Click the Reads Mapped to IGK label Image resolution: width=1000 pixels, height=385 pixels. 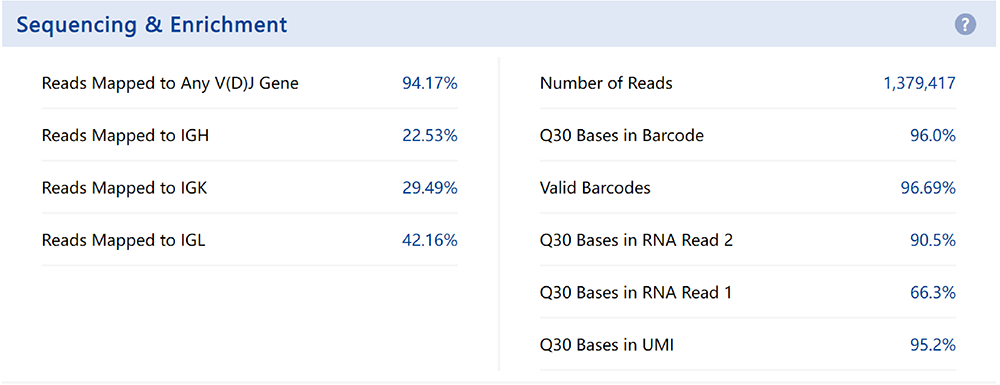pyautogui.click(x=124, y=188)
